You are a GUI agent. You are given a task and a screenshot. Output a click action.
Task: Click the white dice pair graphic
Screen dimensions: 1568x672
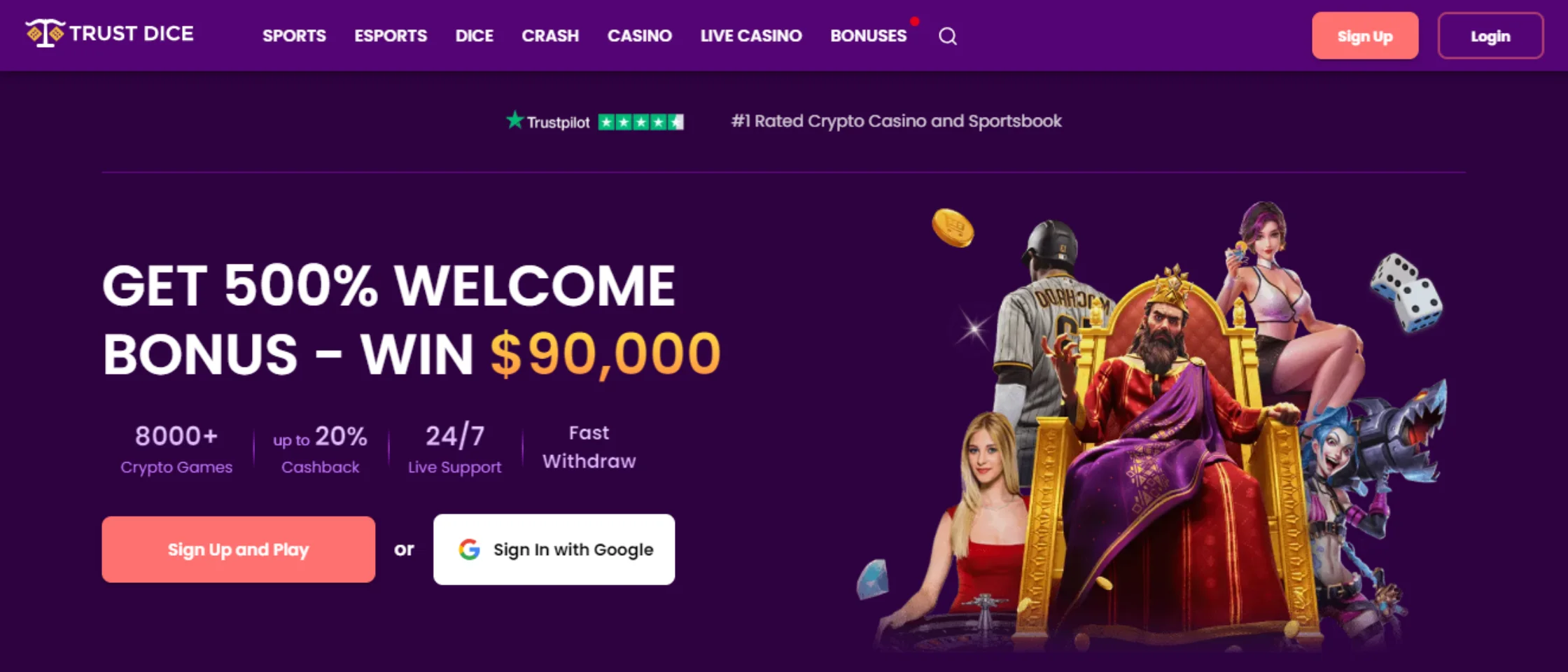coord(1406,292)
